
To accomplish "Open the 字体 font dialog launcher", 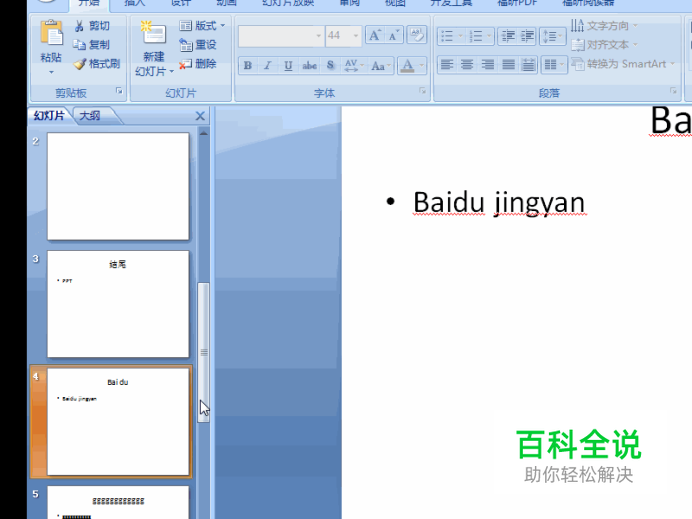I will 422,90.
